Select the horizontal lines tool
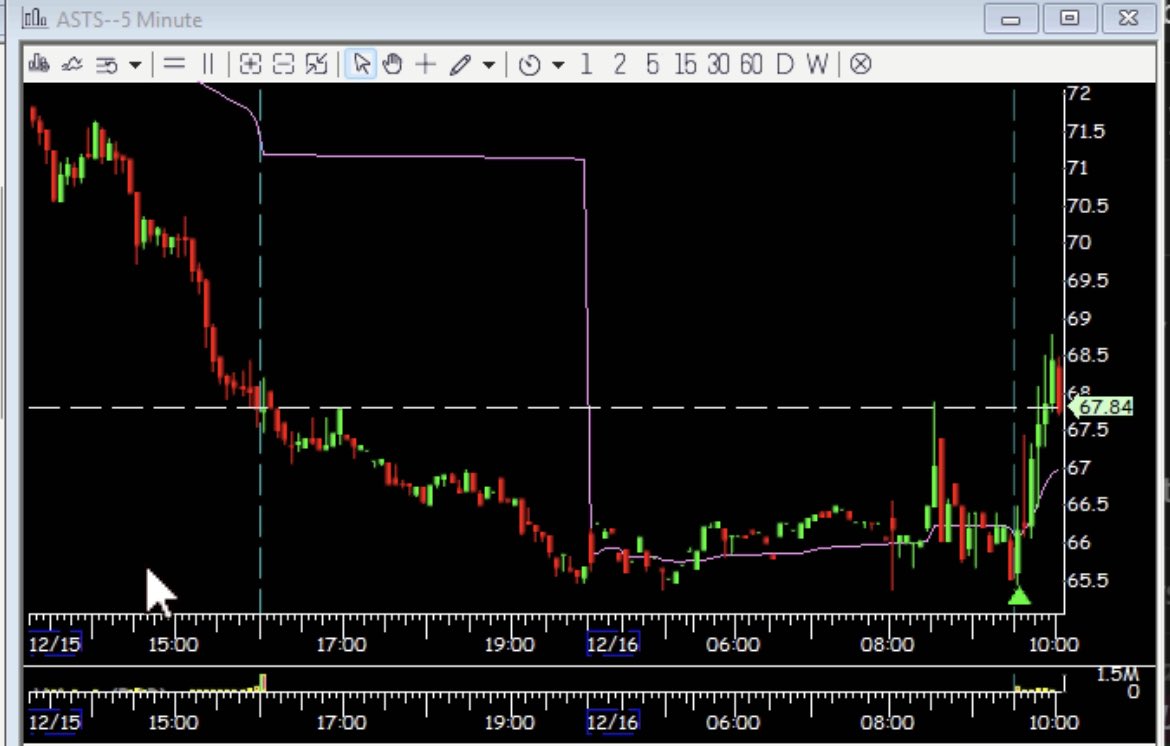 pos(174,64)
